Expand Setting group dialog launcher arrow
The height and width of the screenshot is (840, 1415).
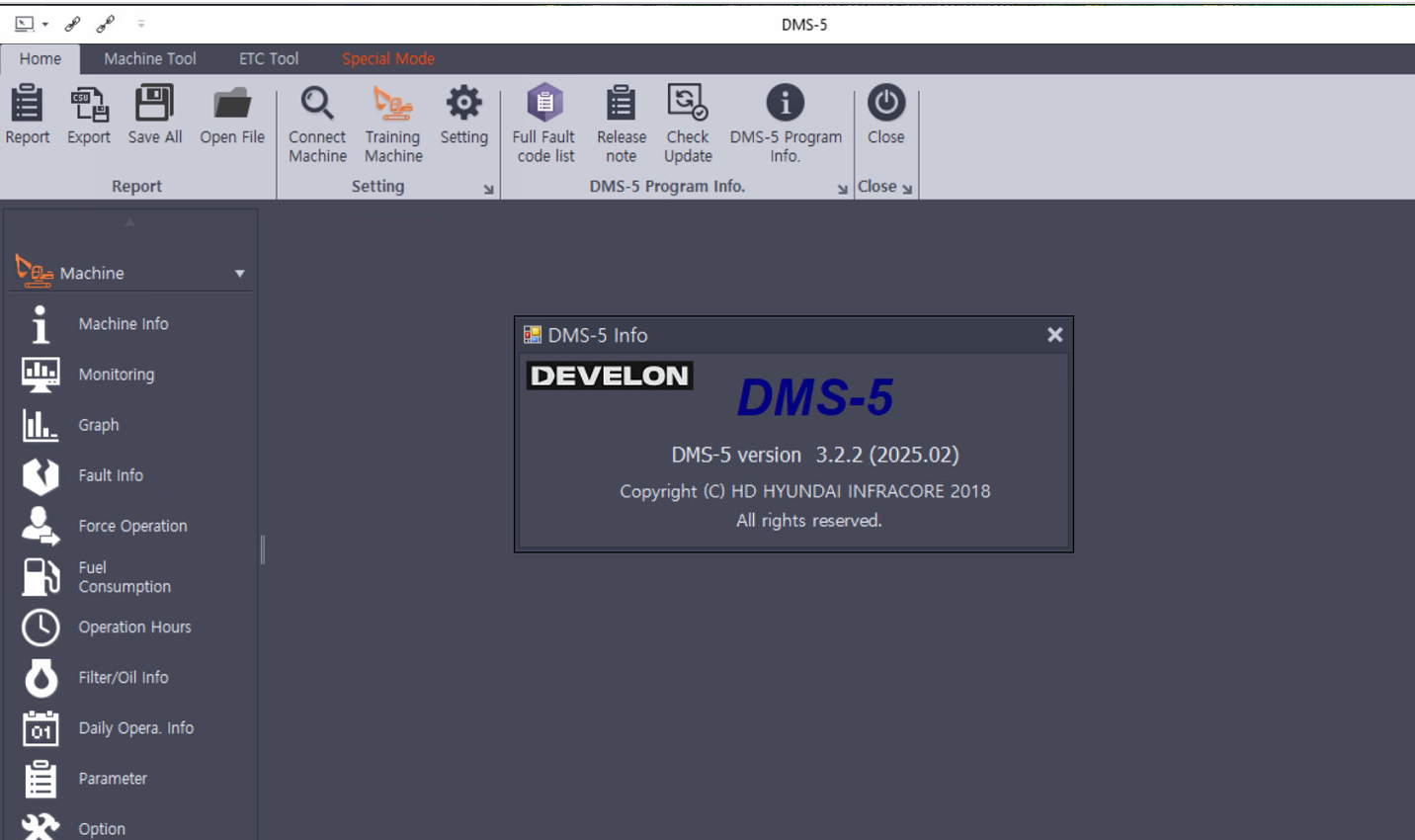[x=488, y=189]
